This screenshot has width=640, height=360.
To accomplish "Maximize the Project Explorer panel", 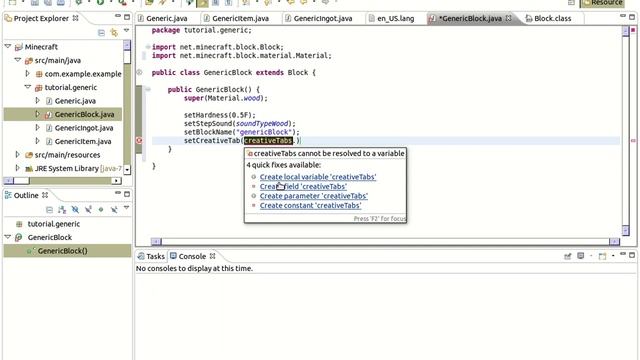I will pos(127,17).
